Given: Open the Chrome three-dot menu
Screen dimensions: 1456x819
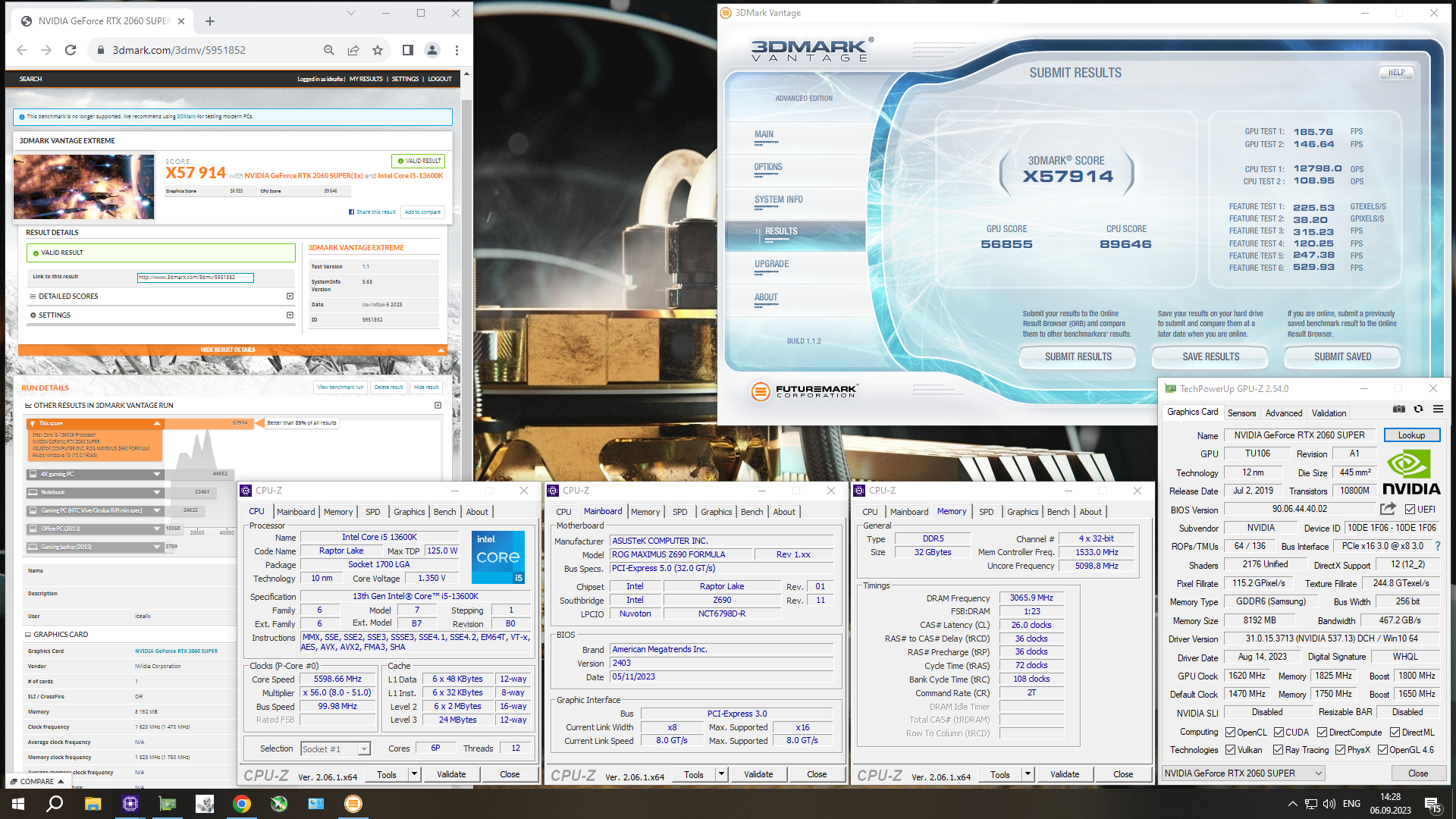Looking at the screenshot, I should coord(457,50).
